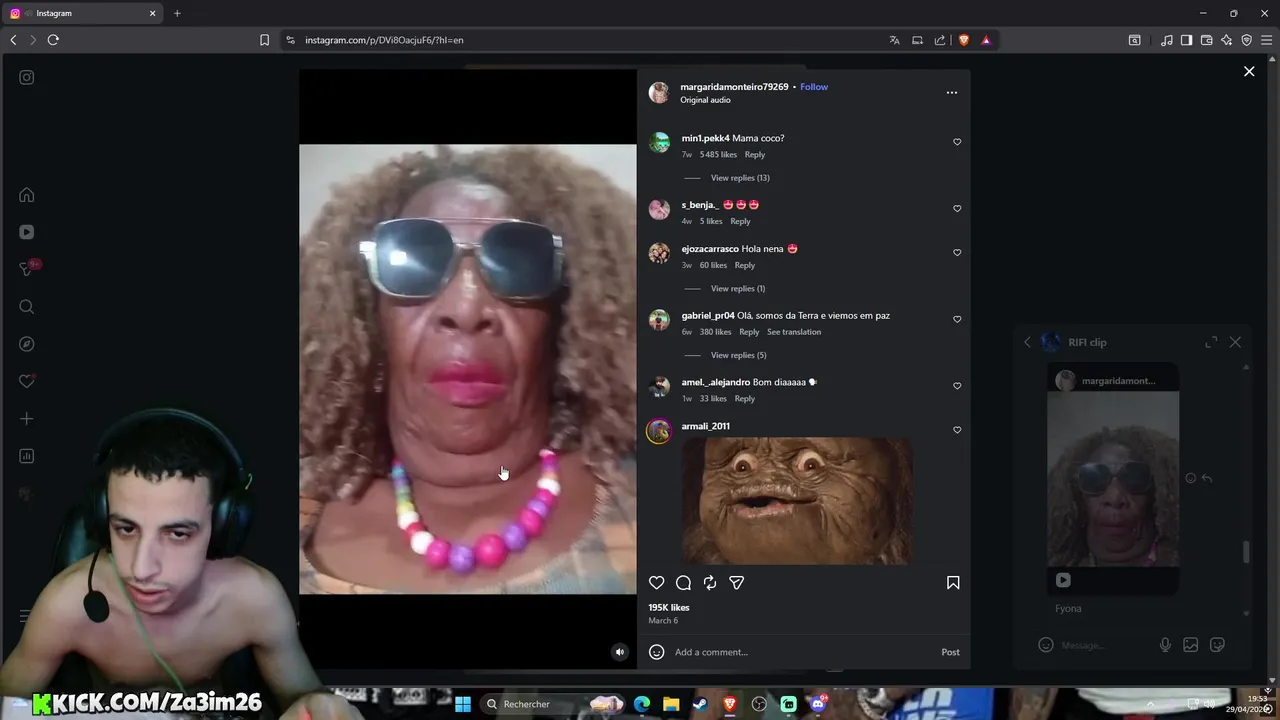Open armali_2011 profile link
Screen dimensions: 1280x720
(706, 426)
